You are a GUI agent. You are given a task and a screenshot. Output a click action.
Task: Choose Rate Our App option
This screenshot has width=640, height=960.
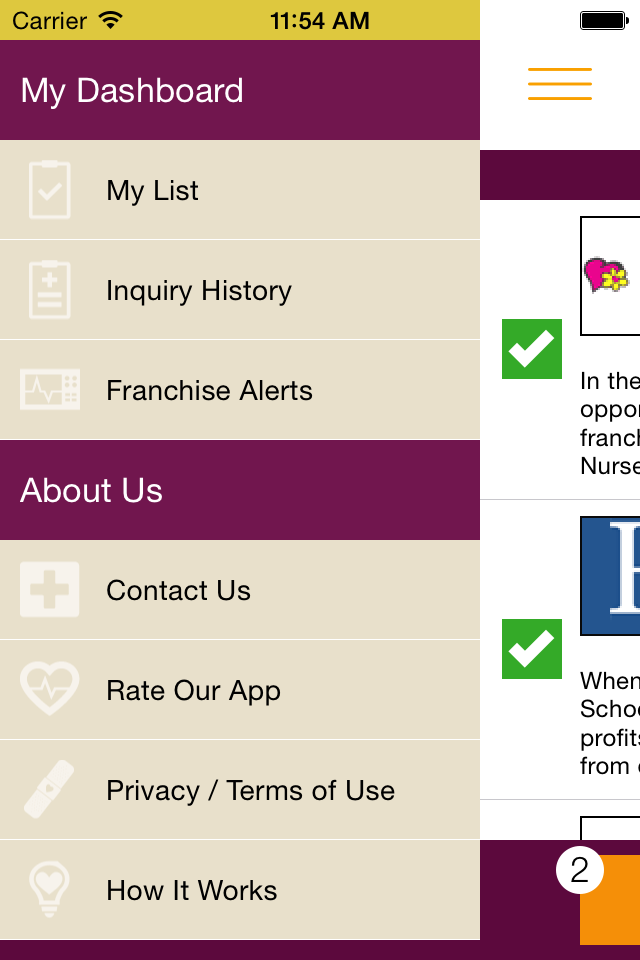tap(193, 690)
